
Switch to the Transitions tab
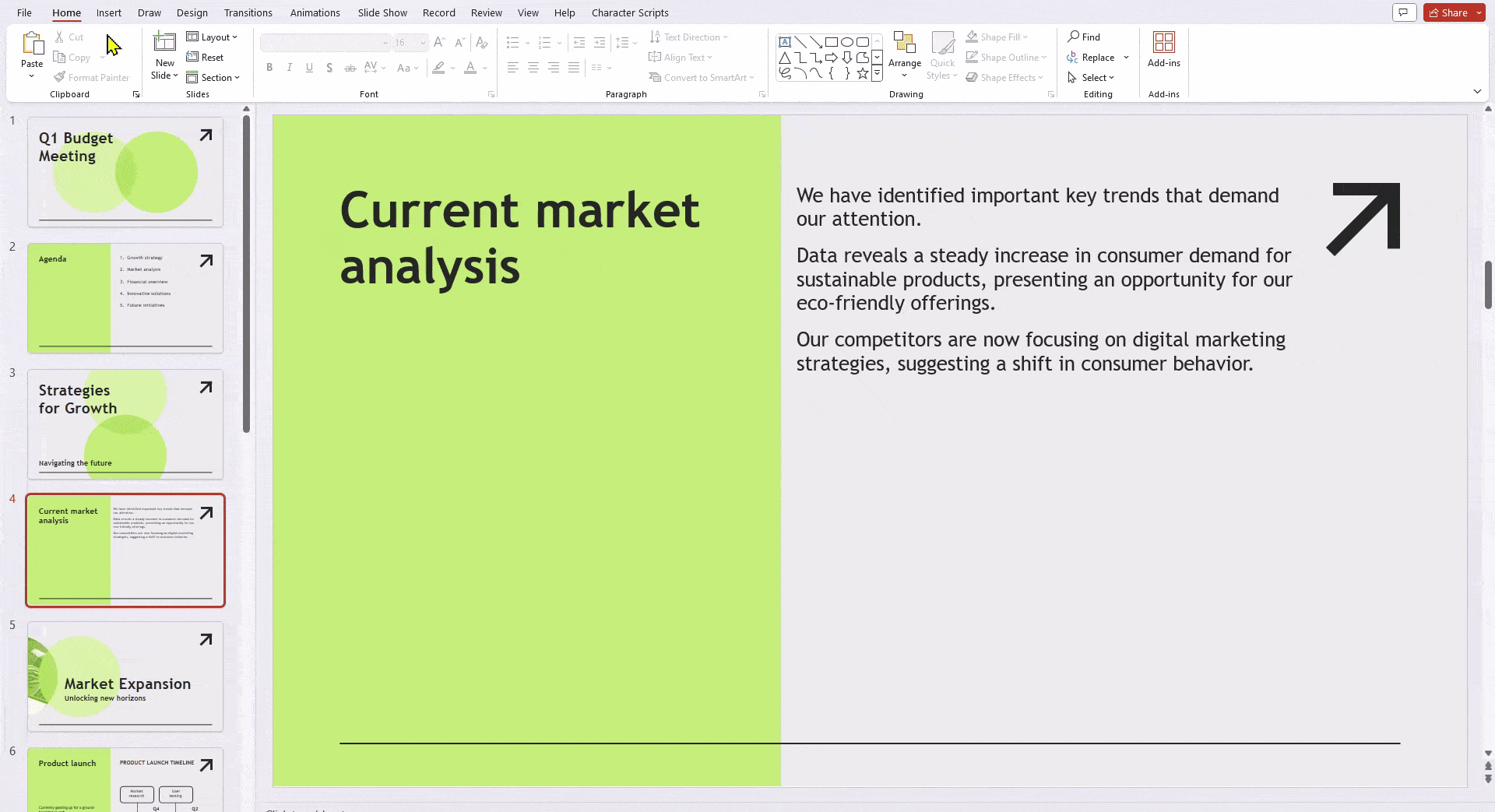click(x=248, y=12)
